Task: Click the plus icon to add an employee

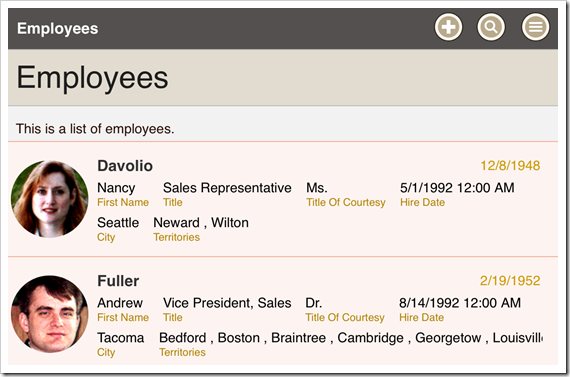Action: tap(448, 27)
